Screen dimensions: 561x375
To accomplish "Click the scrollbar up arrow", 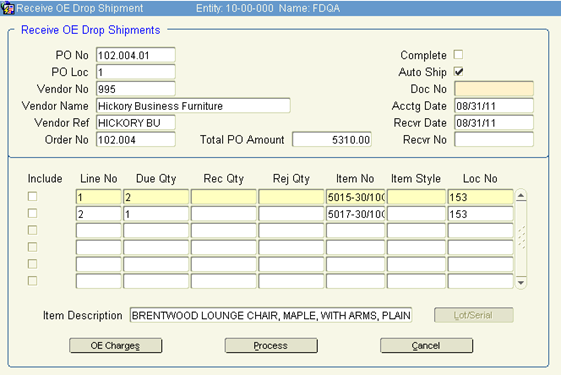I will click(521, 196).
